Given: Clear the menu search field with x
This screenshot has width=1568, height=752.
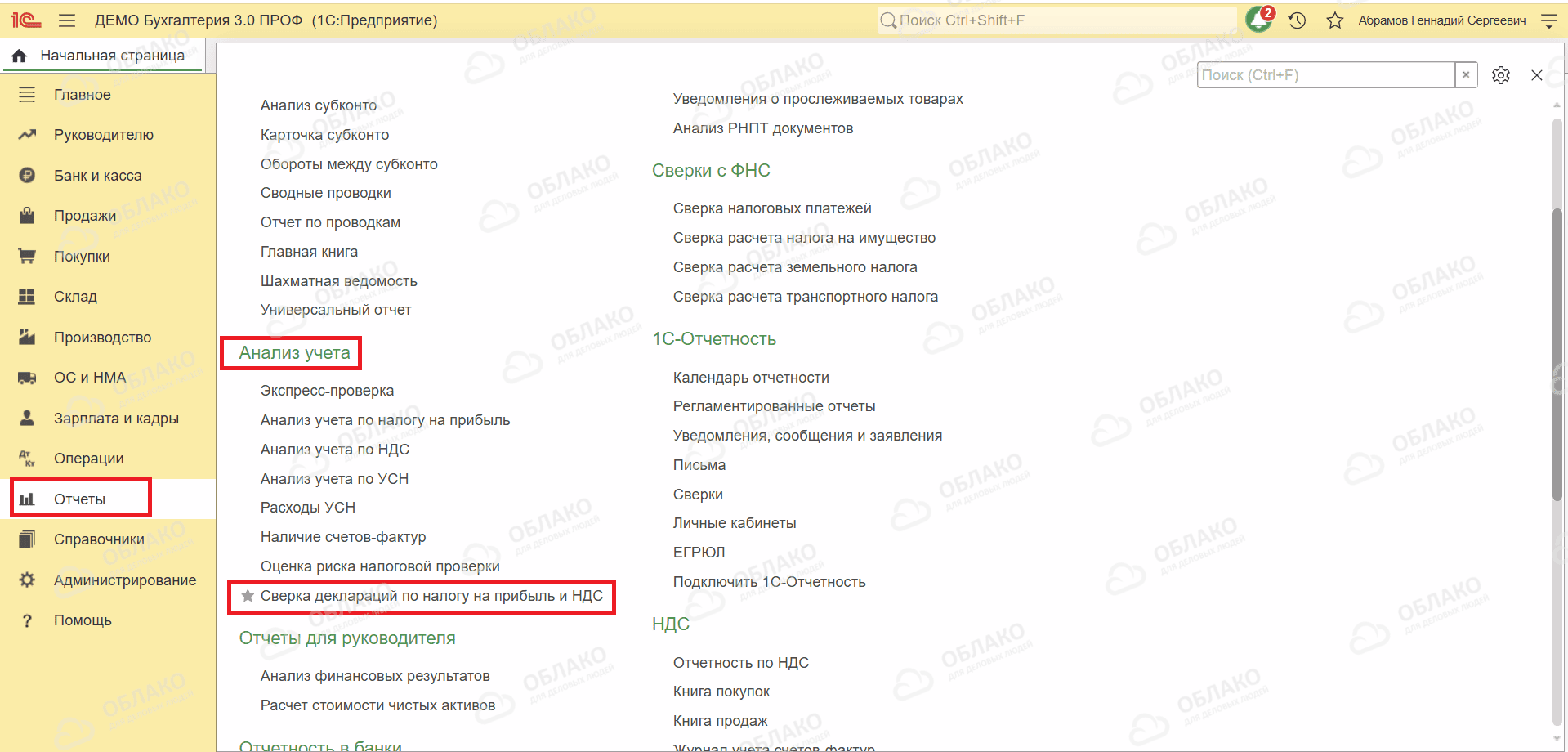Looking at the screenshot, I should click(x=1466, y=75).
